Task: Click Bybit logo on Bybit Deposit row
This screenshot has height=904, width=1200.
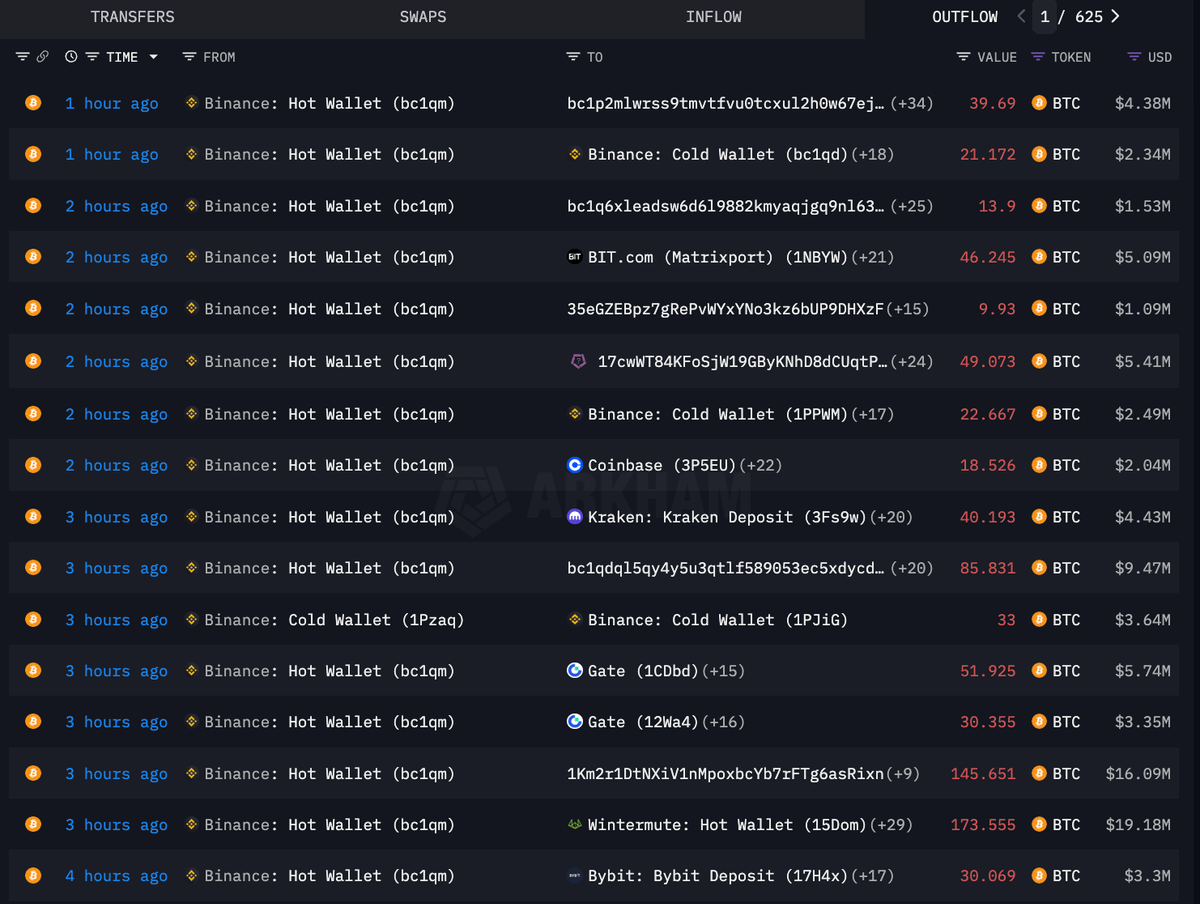Action: pyautogui.click(x=575, y=876)
